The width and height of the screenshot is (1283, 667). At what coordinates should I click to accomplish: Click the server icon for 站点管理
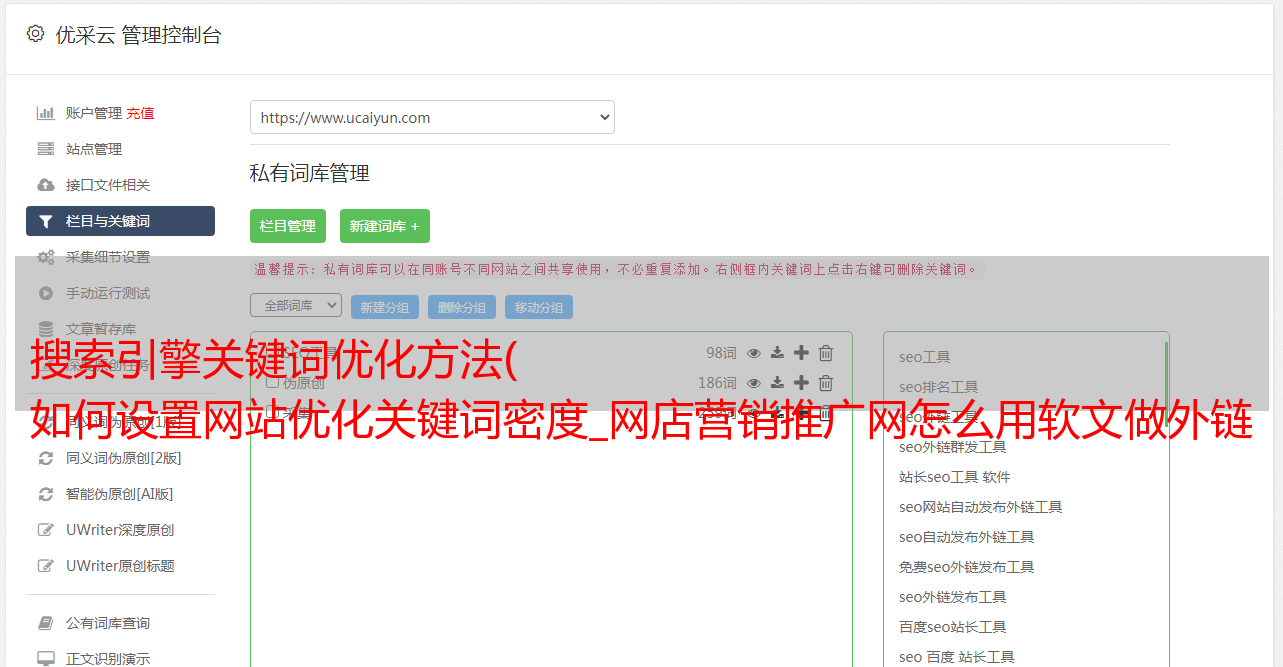pos(46,149)
